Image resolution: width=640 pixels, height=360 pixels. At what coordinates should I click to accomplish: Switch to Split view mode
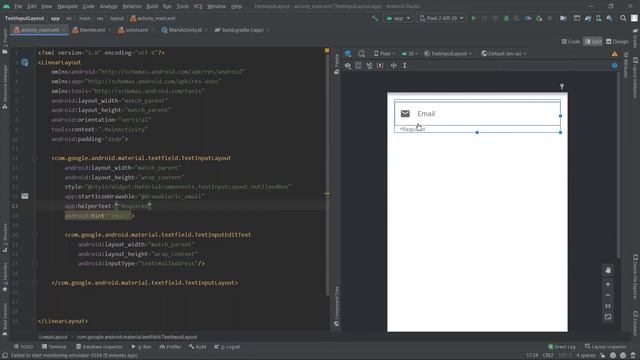tap(593, 42)
